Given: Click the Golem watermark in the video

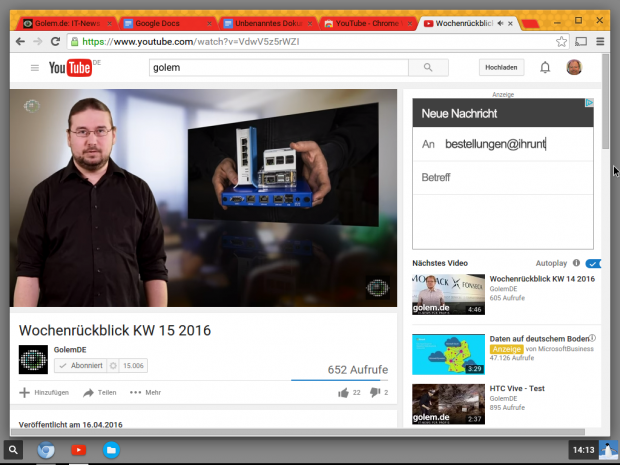Looking at the screenshot, I should point(378,287).
